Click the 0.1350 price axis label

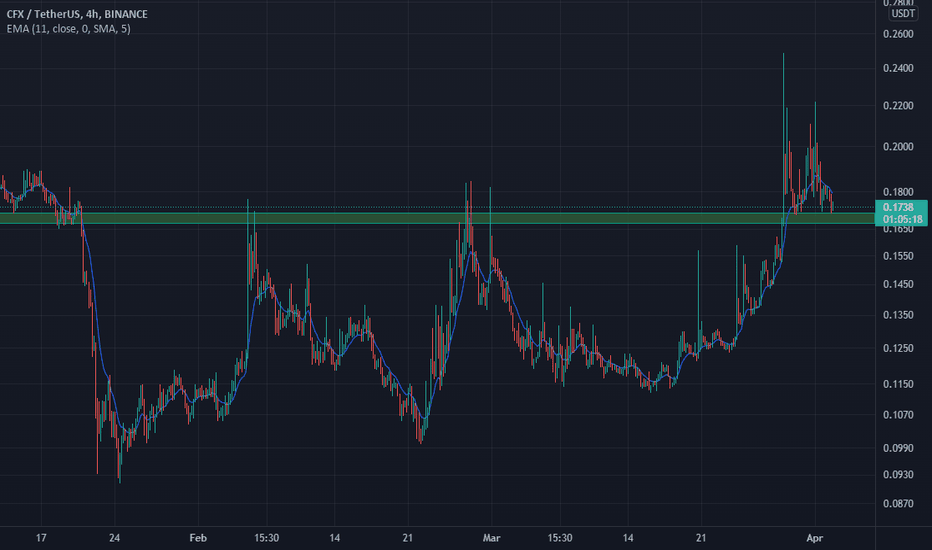coord(898,315)
